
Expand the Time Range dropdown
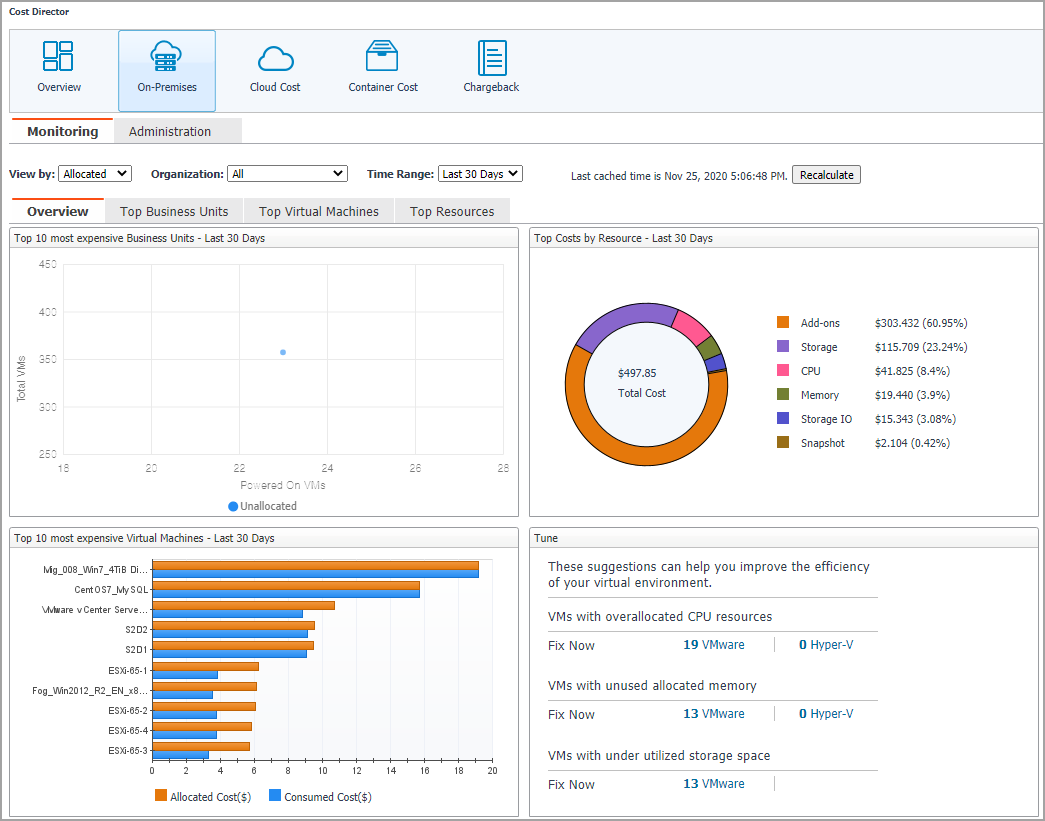coord(480,174)
